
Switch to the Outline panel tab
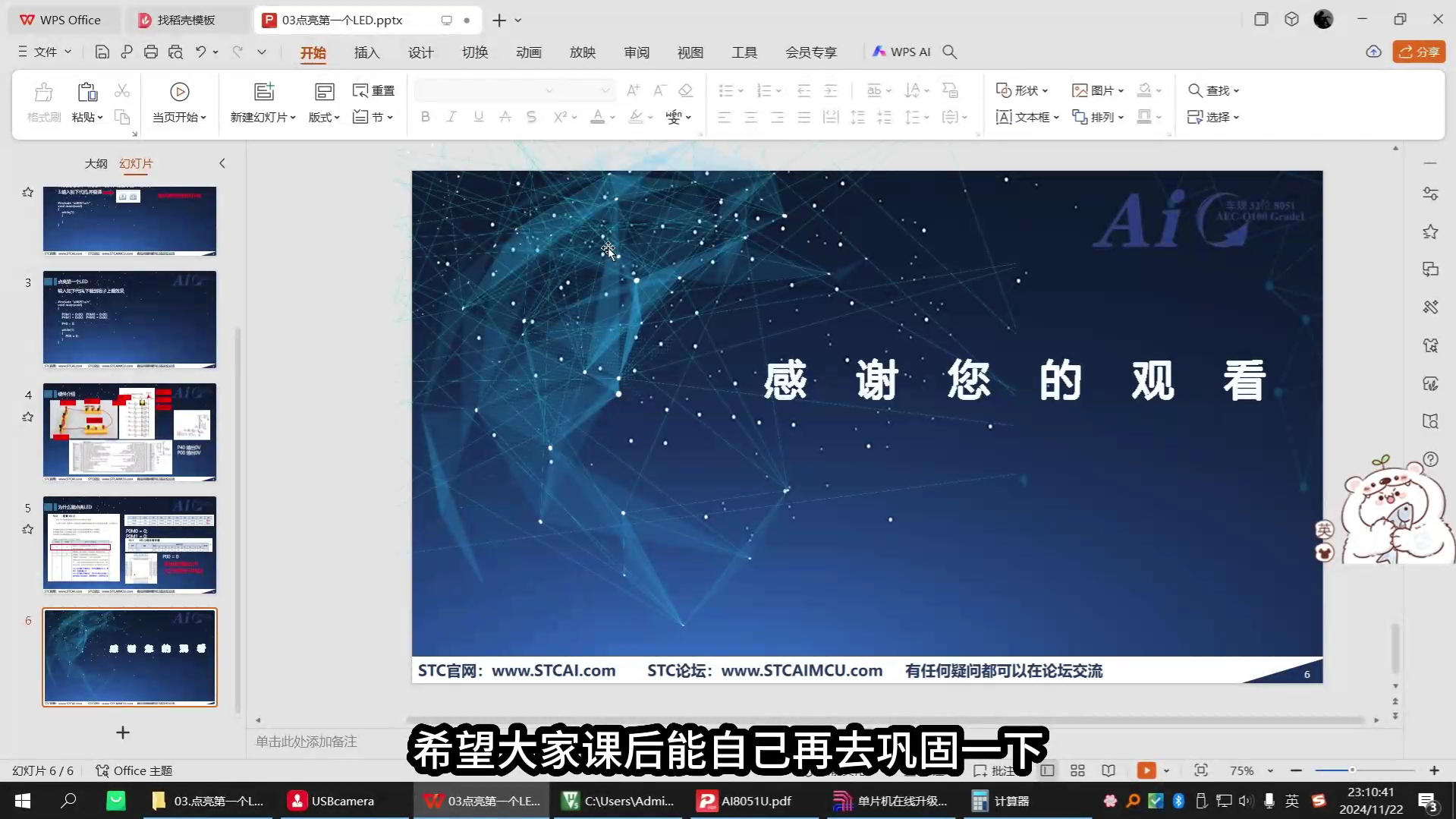[x=96, y=163]
